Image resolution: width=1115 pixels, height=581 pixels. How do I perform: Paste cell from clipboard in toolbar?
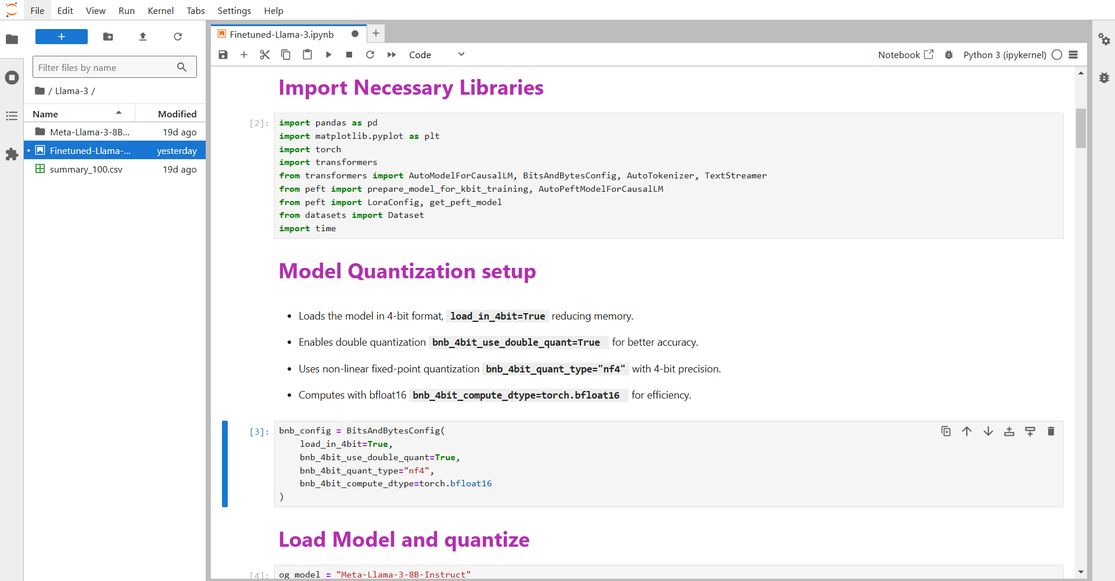(307, 55)
